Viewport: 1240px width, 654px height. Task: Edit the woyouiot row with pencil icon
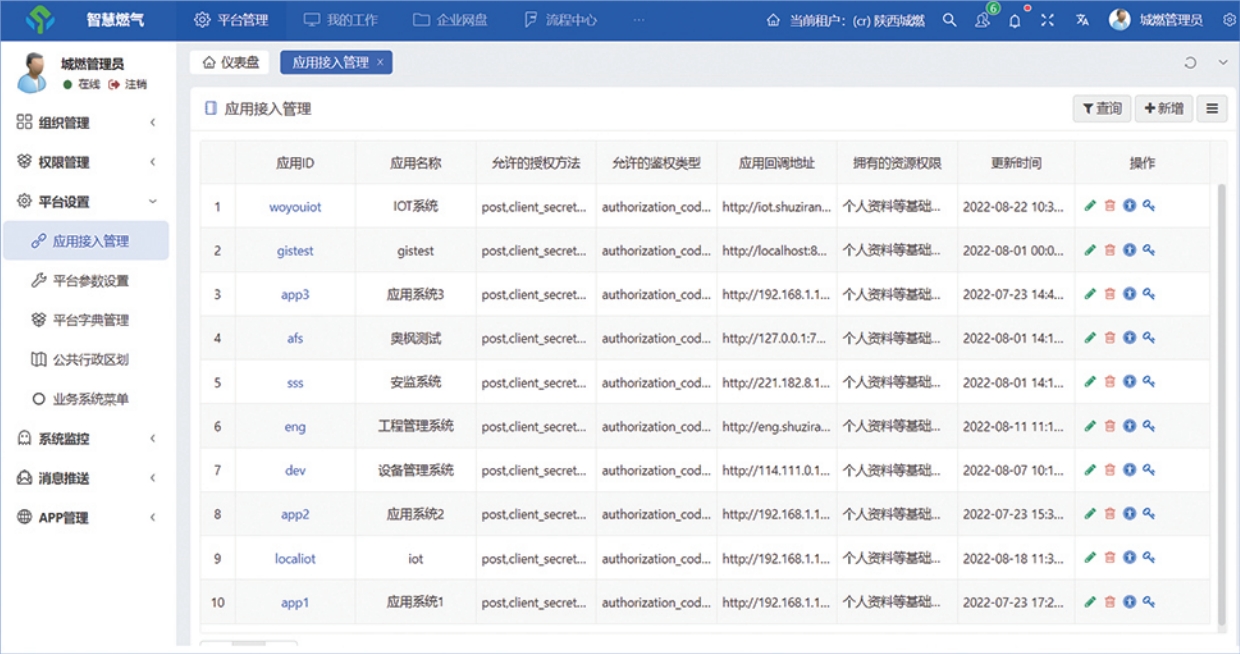1090,206
